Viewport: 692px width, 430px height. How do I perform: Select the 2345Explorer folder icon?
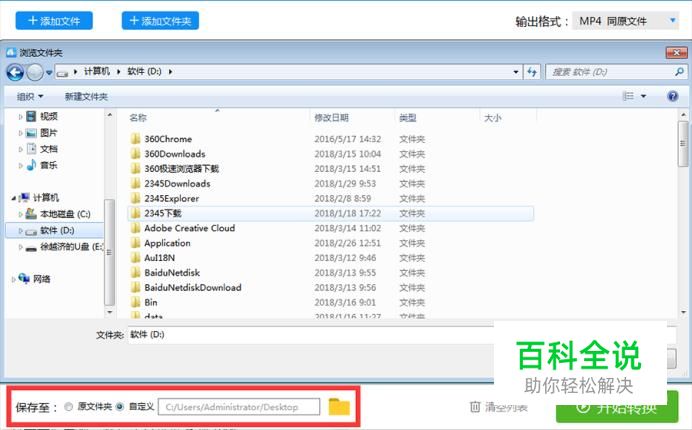(135, 198)
